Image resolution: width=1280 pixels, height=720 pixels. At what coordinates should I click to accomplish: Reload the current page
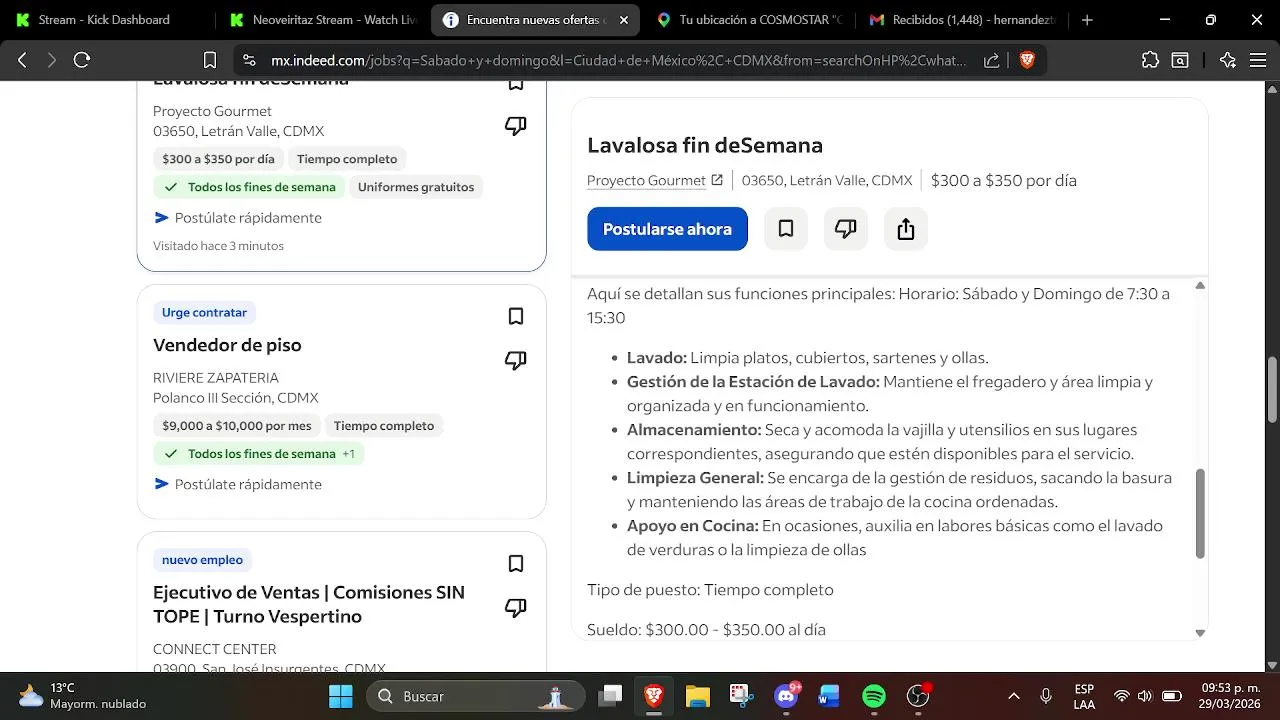(82, 60)
